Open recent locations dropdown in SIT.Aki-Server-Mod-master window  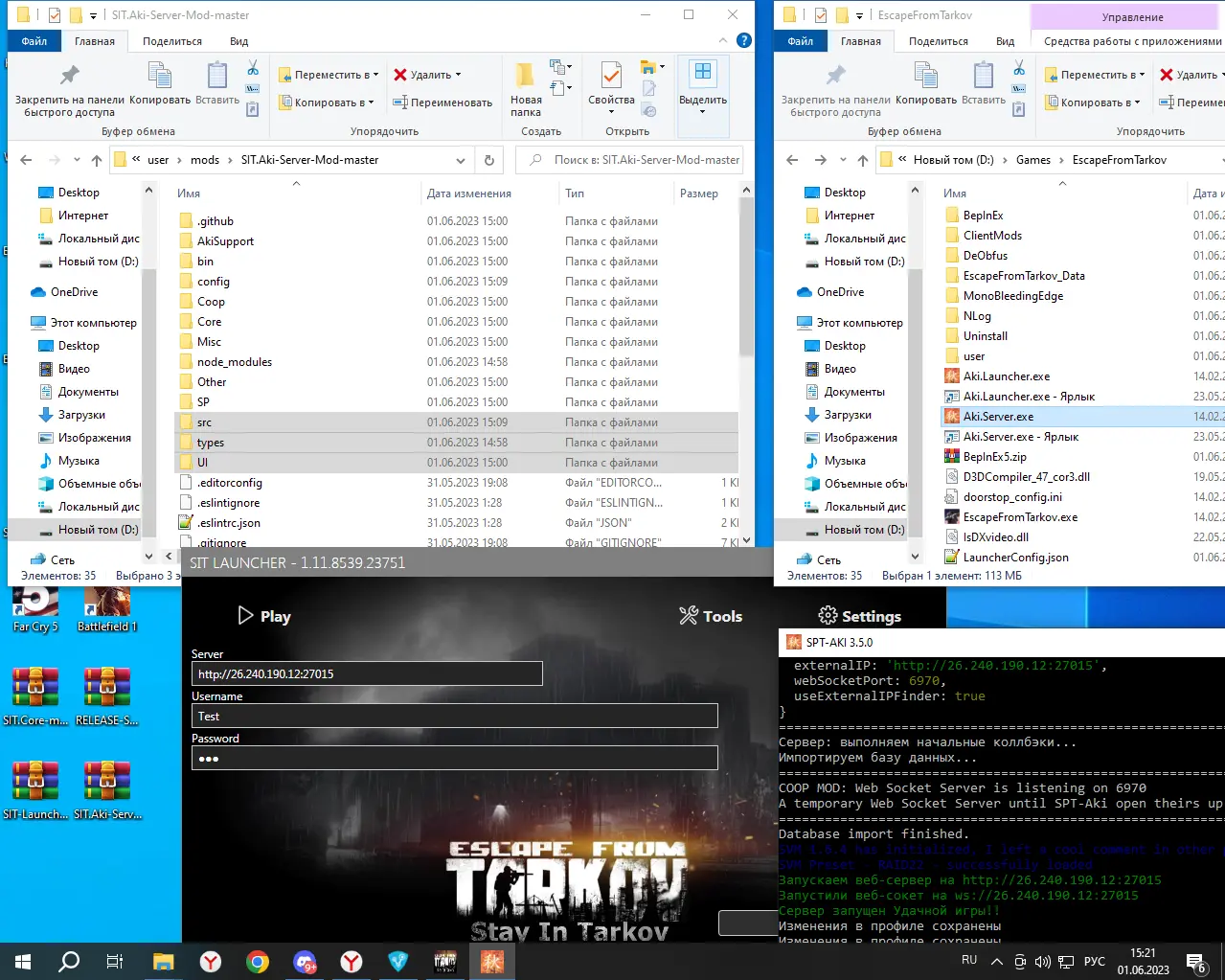[77, 160]
